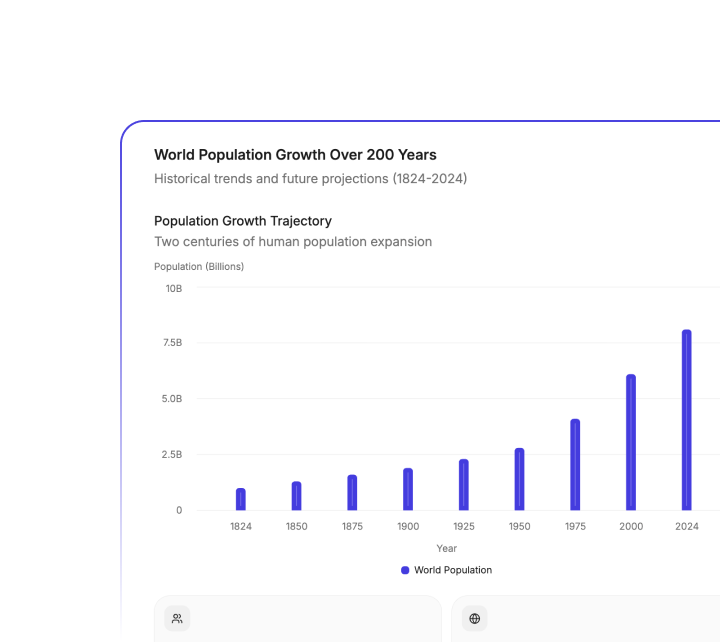Screen dimensions: 720x642
Task: Click the blue World Population legend dot
Action: tap(405, 570)
